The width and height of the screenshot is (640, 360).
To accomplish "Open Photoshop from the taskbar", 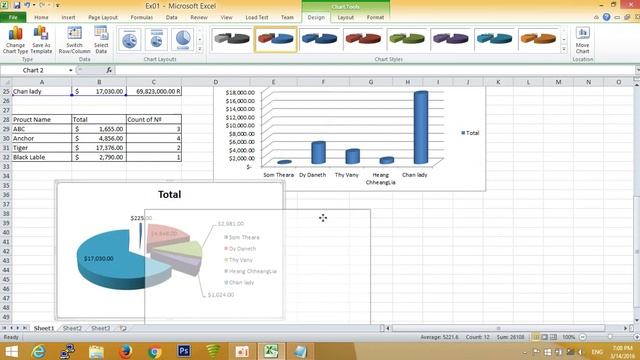I will coord(184,351).
